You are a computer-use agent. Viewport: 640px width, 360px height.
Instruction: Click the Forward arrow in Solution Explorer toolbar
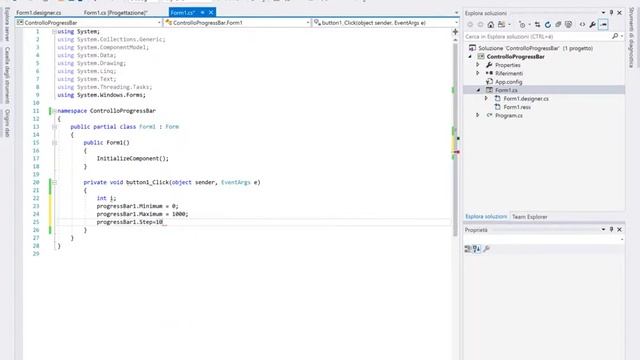pos(480,25)
